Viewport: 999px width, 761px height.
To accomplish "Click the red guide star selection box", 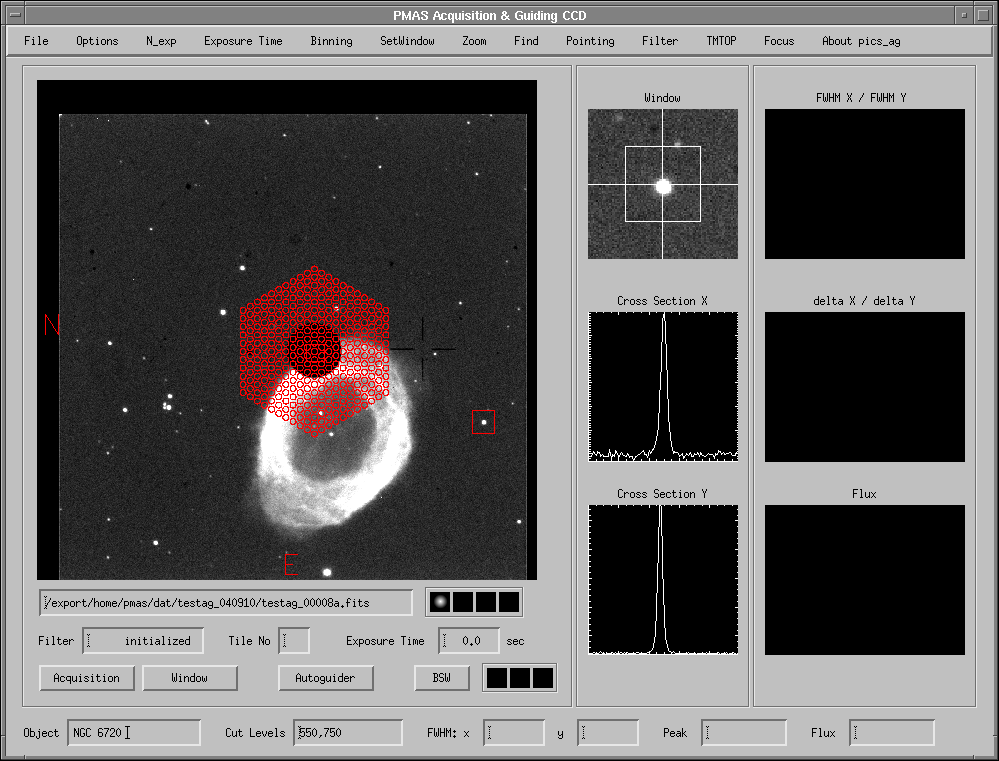I will [483, 422].
